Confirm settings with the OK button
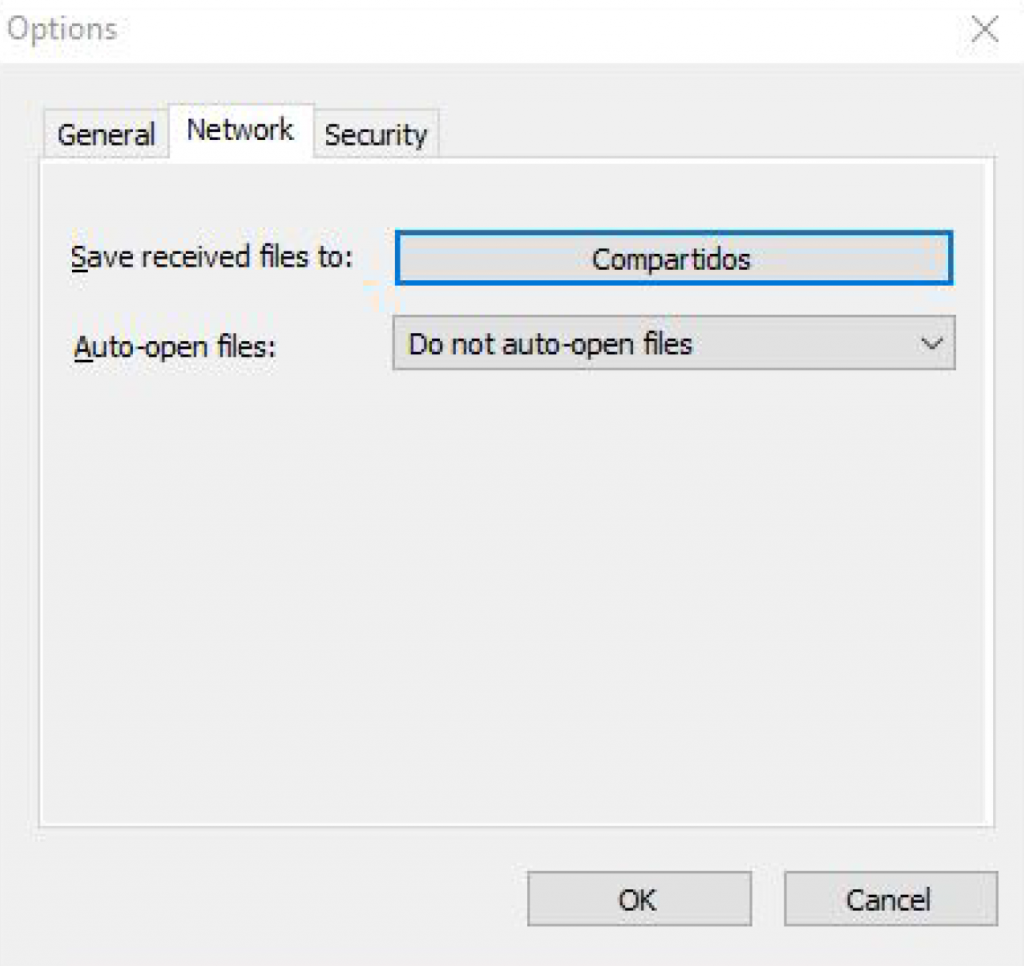Viewport: 1024px width, 966px height. click(638, 899)
